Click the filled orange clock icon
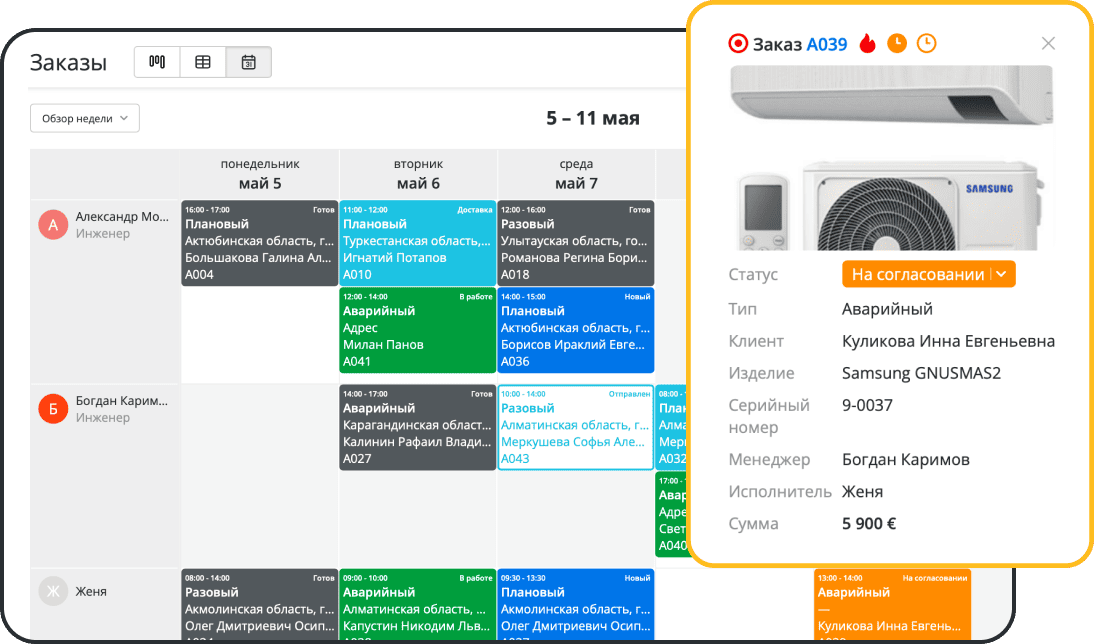1094x644 pixels. click(x=897, y=43)
